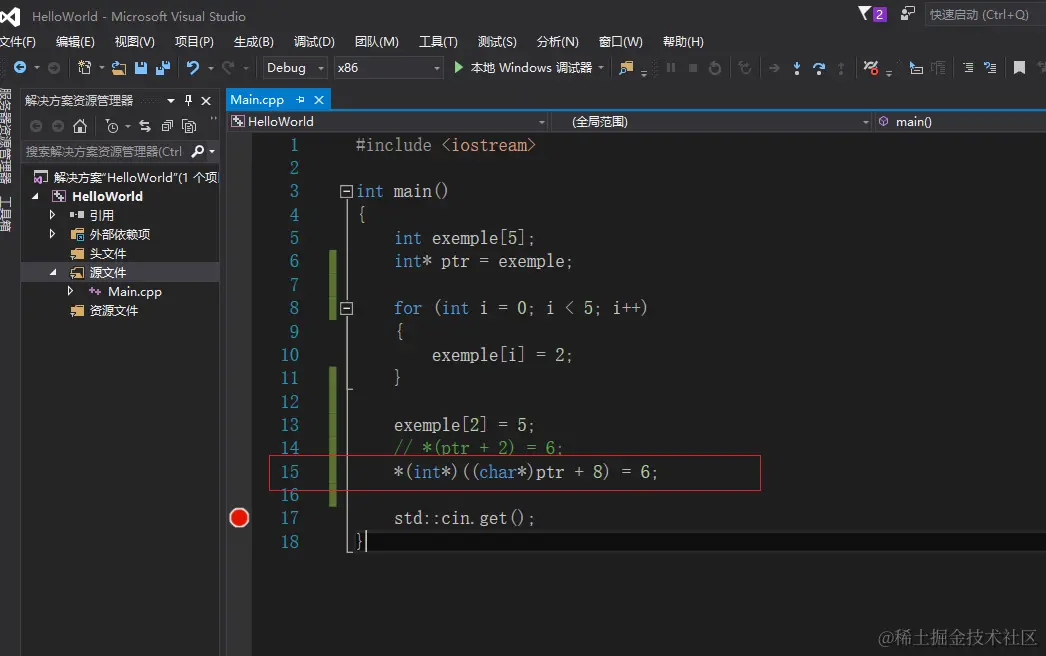The image size is (1046, 656).
Task: Open the 帮助(H) menu
Action: pyautogui.click(x=683, y=41)
